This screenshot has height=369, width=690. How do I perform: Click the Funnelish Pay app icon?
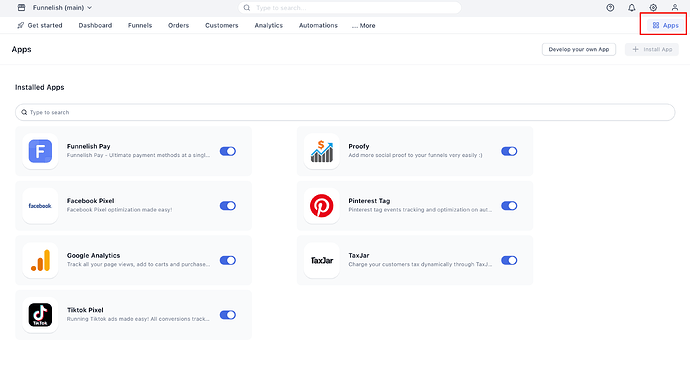pyautogui.click(x=40, y=151)
